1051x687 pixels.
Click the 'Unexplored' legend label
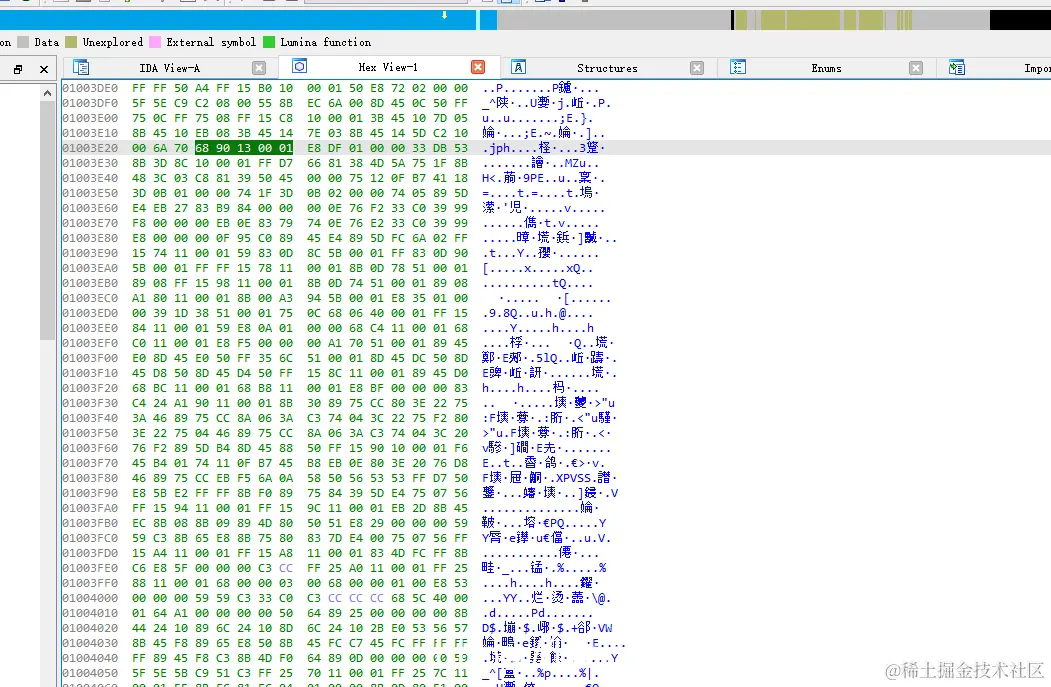(113, 42)
